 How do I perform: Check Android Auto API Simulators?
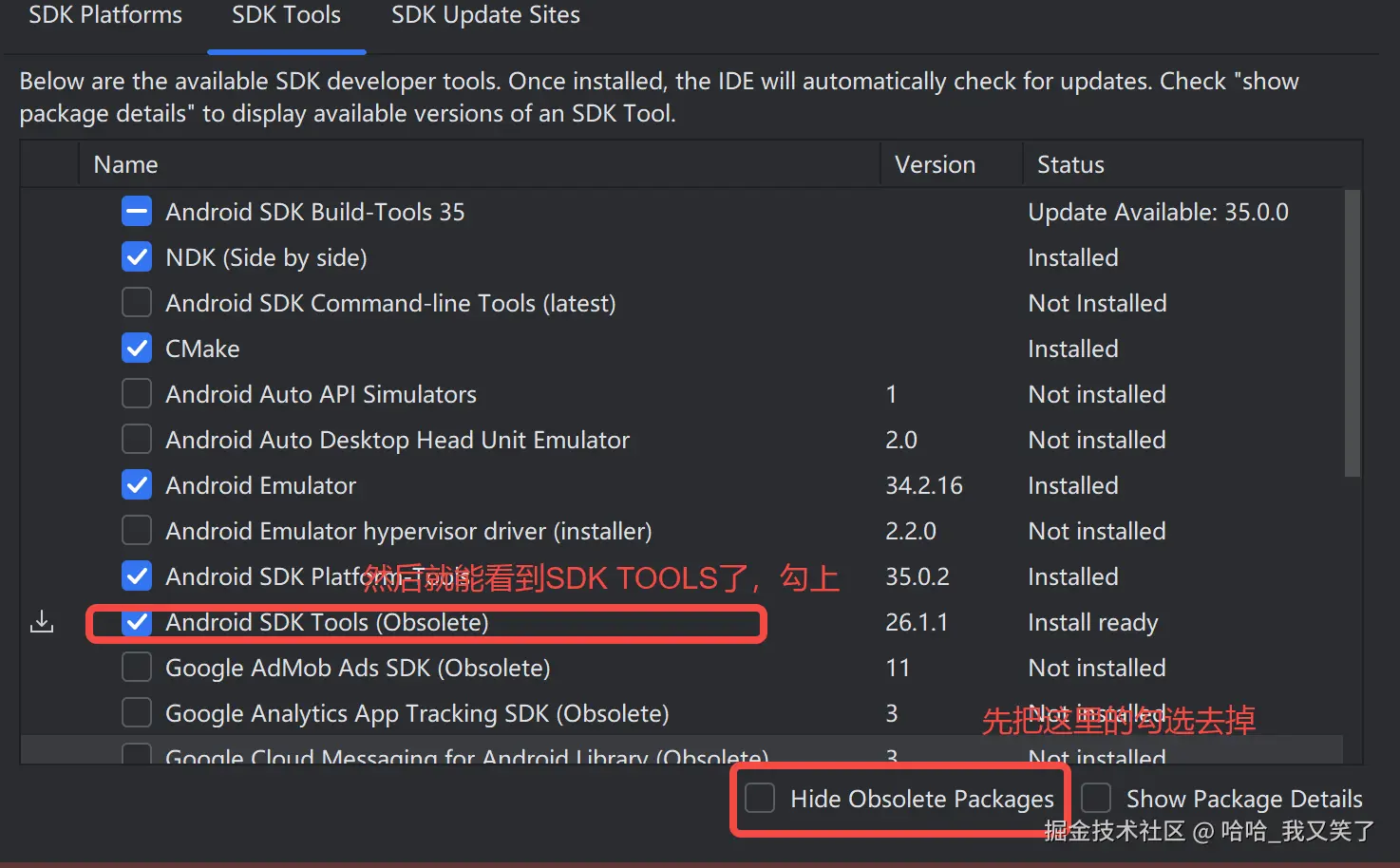[x=137, y=394]
